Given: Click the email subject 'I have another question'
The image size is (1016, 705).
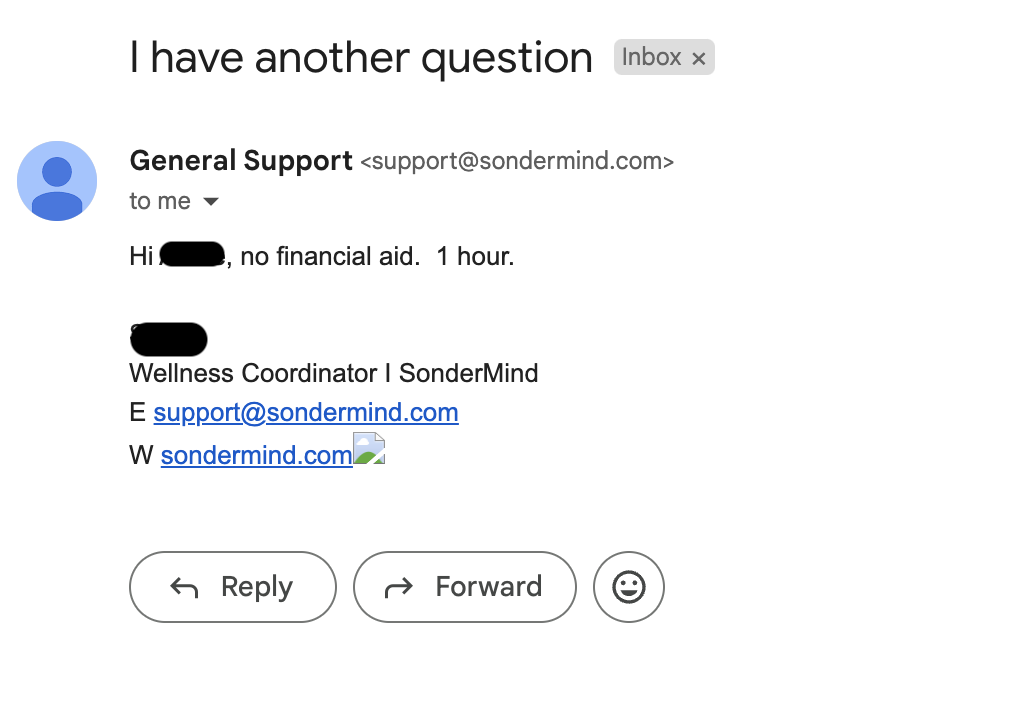Looking at the screenshot, I should click(x=361, y=57).
